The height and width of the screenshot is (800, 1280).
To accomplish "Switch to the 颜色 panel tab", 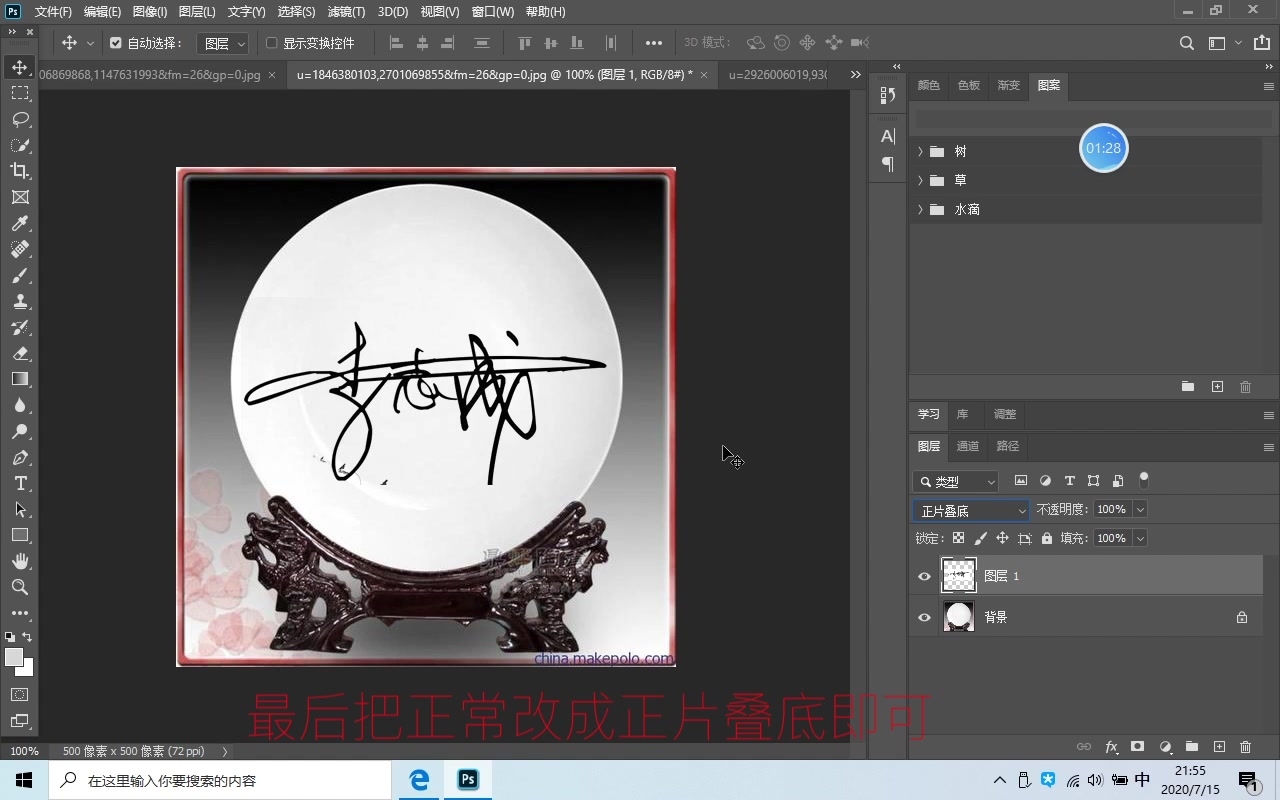I will [x=929, y=86].
